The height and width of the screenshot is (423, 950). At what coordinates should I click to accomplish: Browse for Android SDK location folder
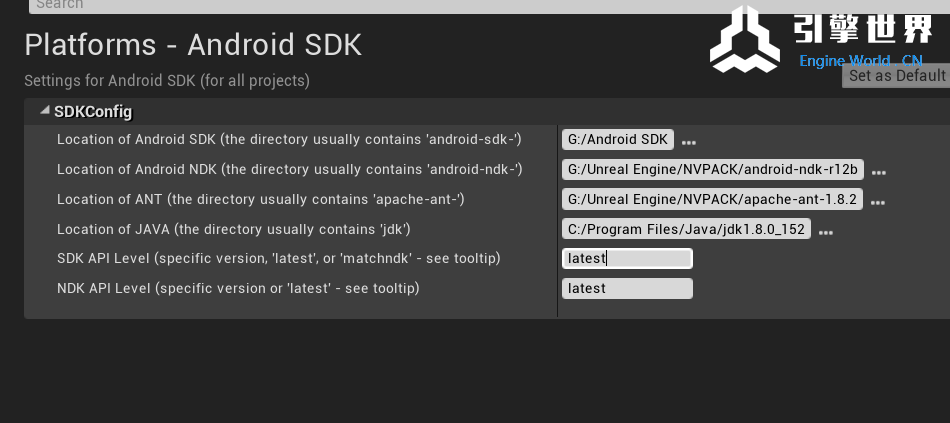(689, 142)
